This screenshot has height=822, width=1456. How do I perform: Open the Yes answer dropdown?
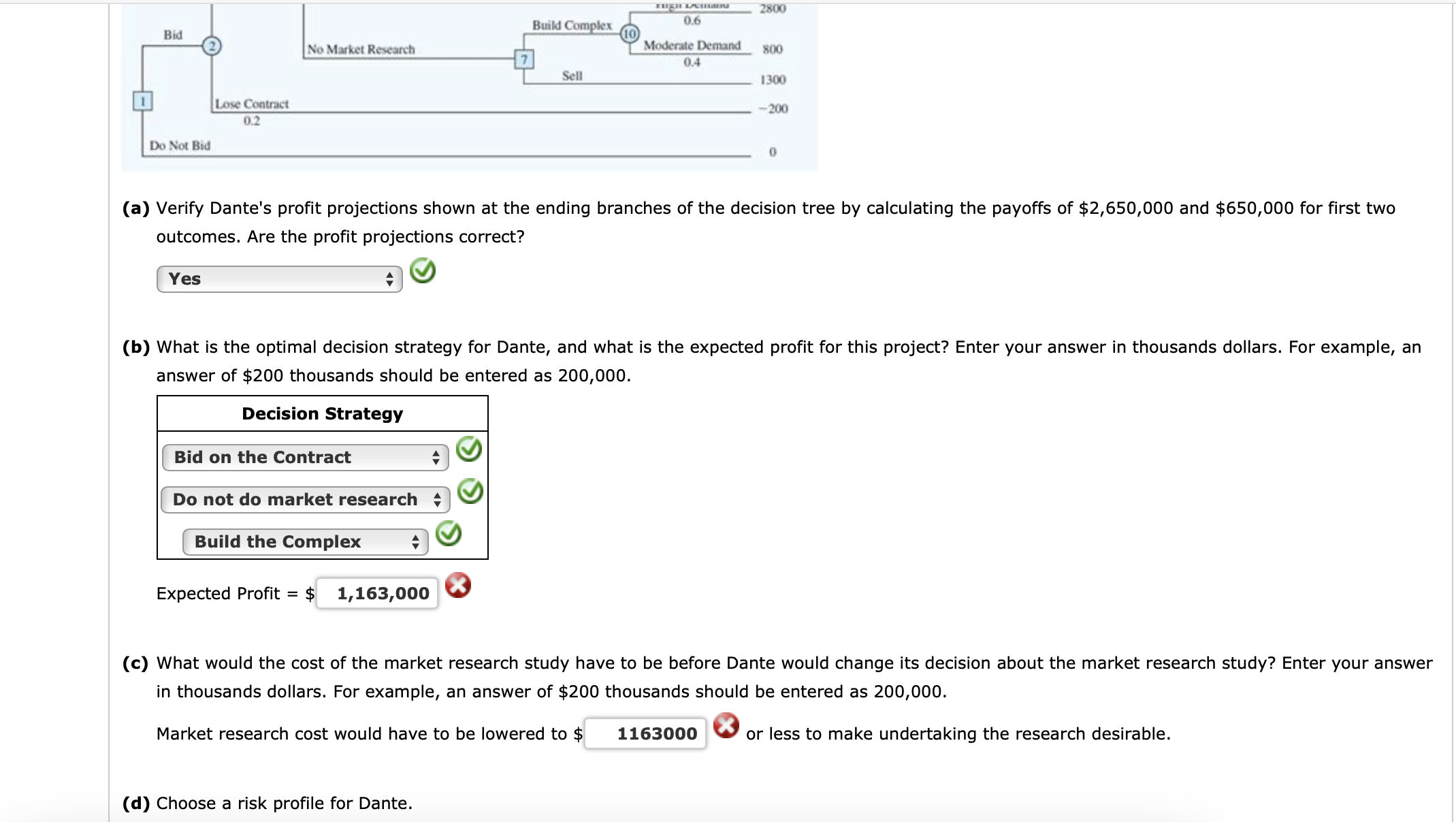(279, 279)
